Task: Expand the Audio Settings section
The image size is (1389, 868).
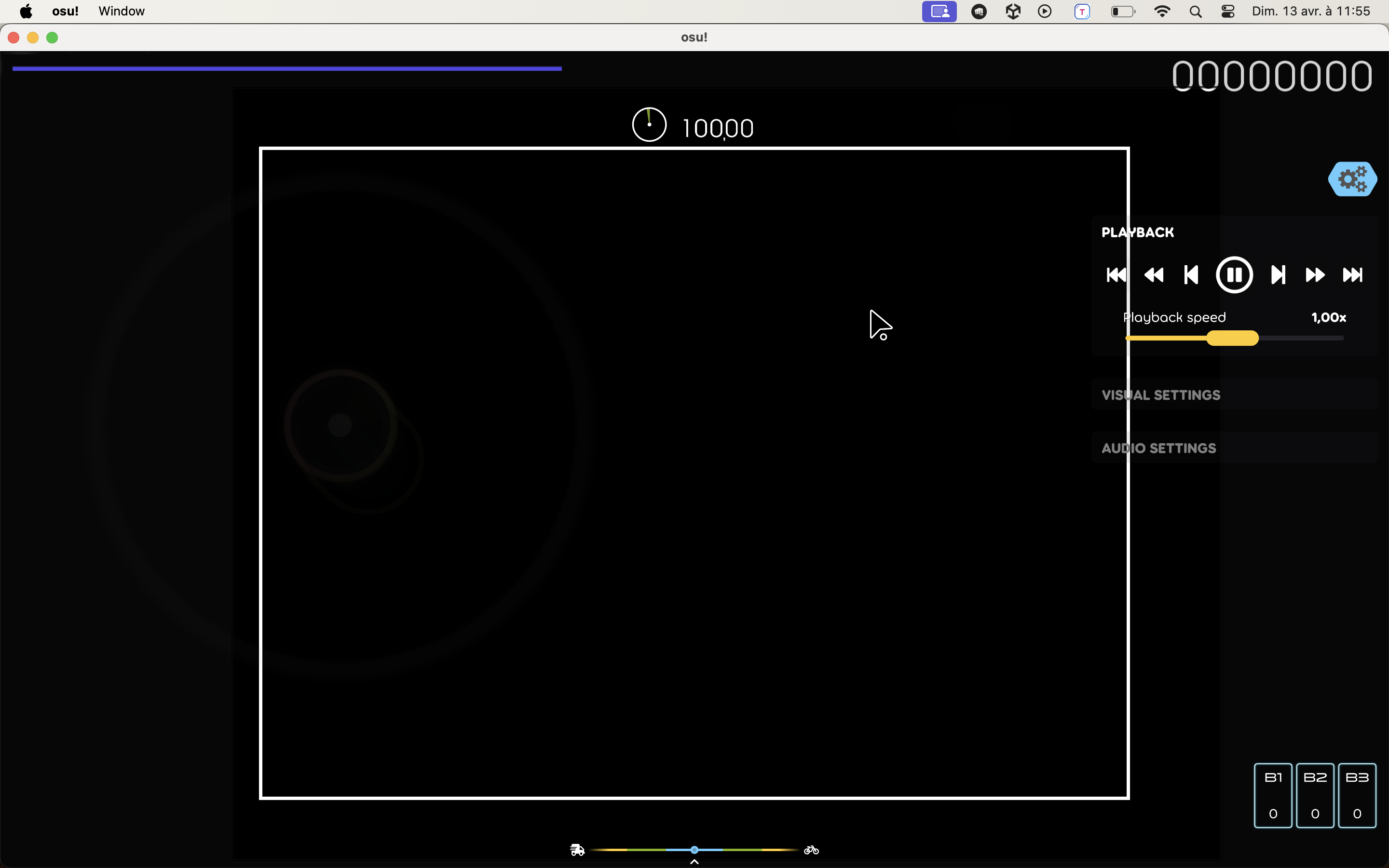Action: click(x=1158, y=448)
